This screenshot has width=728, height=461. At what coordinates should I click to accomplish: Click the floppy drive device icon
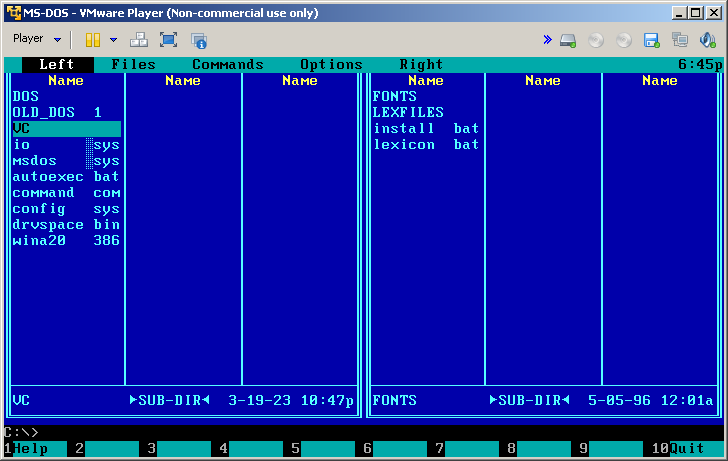coord(651,40)
